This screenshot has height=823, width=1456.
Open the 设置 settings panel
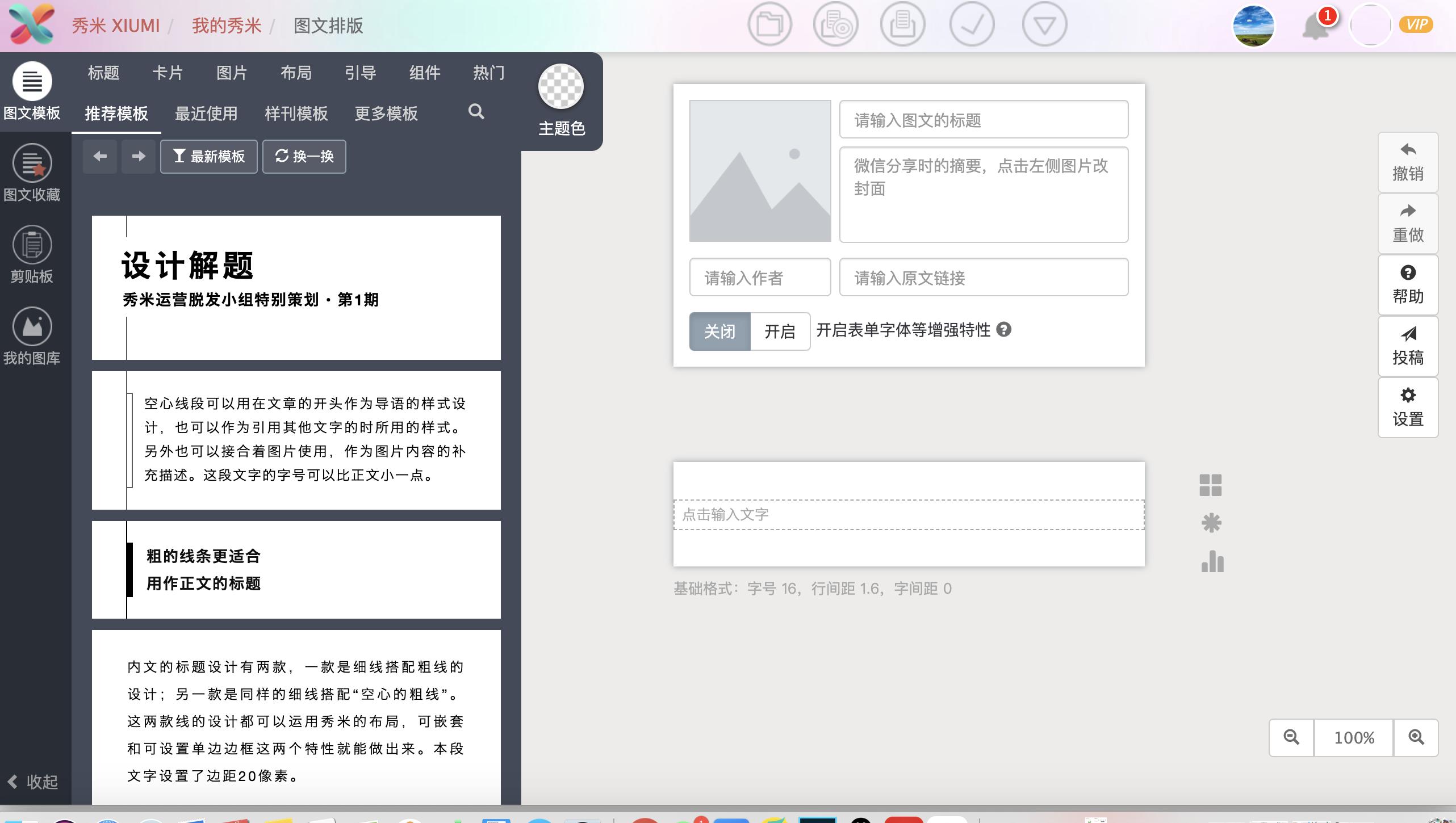coord(1407,406)
